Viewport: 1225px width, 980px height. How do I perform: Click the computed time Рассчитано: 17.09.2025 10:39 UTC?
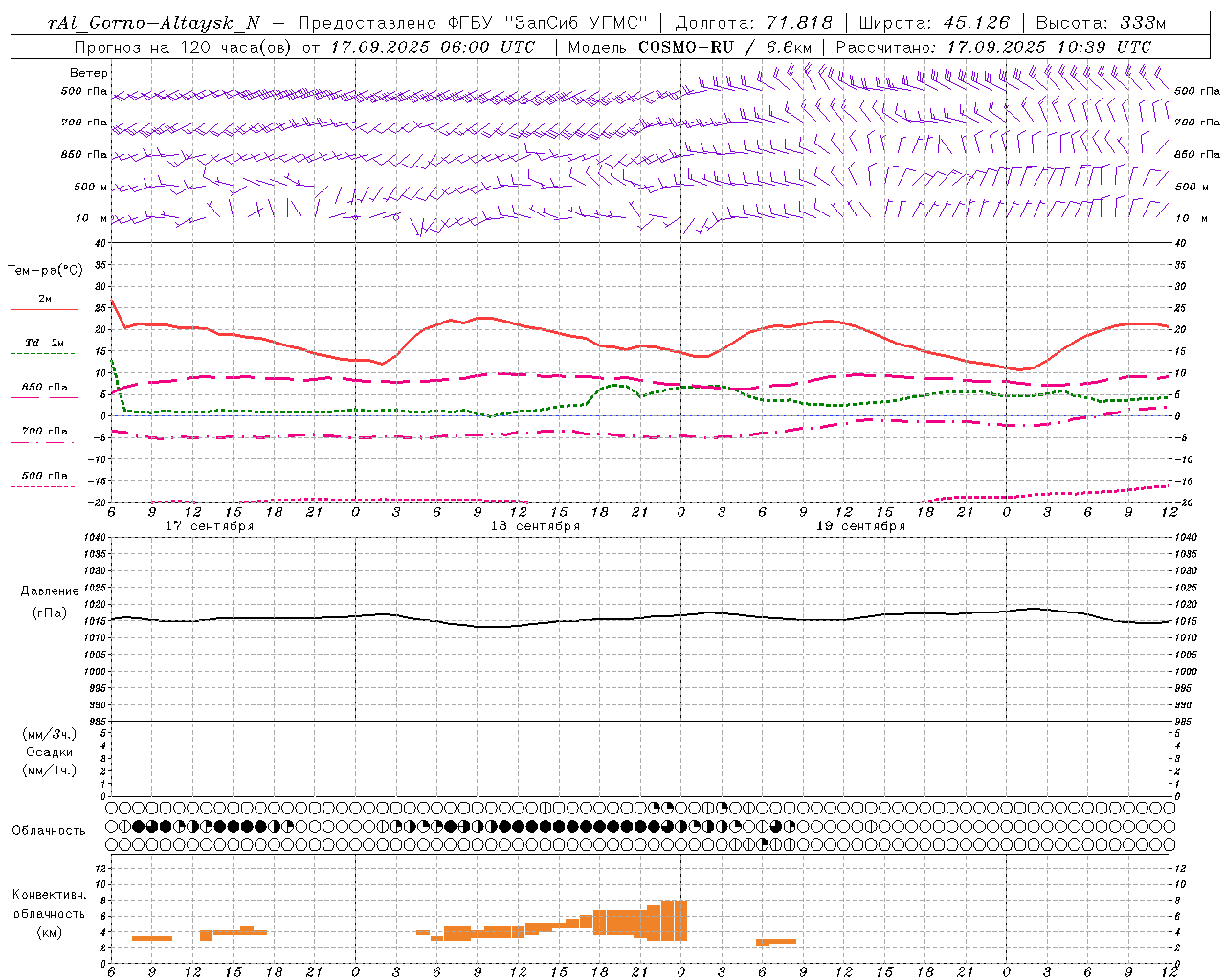coord(993,47)
